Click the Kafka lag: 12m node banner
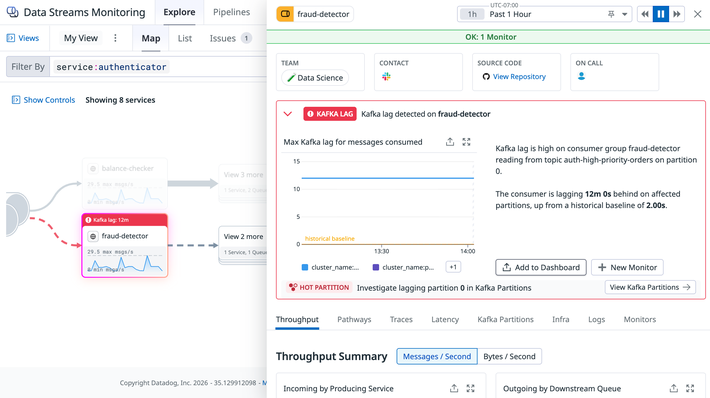 [x=125, y=220]
